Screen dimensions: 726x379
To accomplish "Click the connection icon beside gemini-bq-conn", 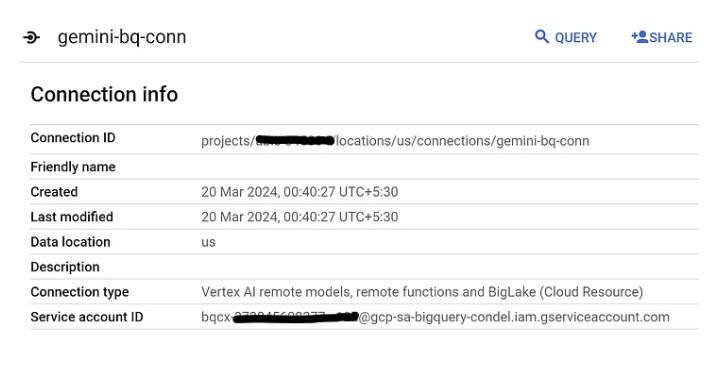I will pyautogui.click(x=31, y=37).
